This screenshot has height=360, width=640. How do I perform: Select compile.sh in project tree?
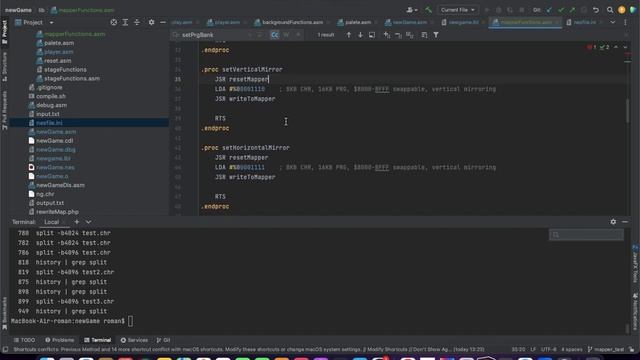51,96
